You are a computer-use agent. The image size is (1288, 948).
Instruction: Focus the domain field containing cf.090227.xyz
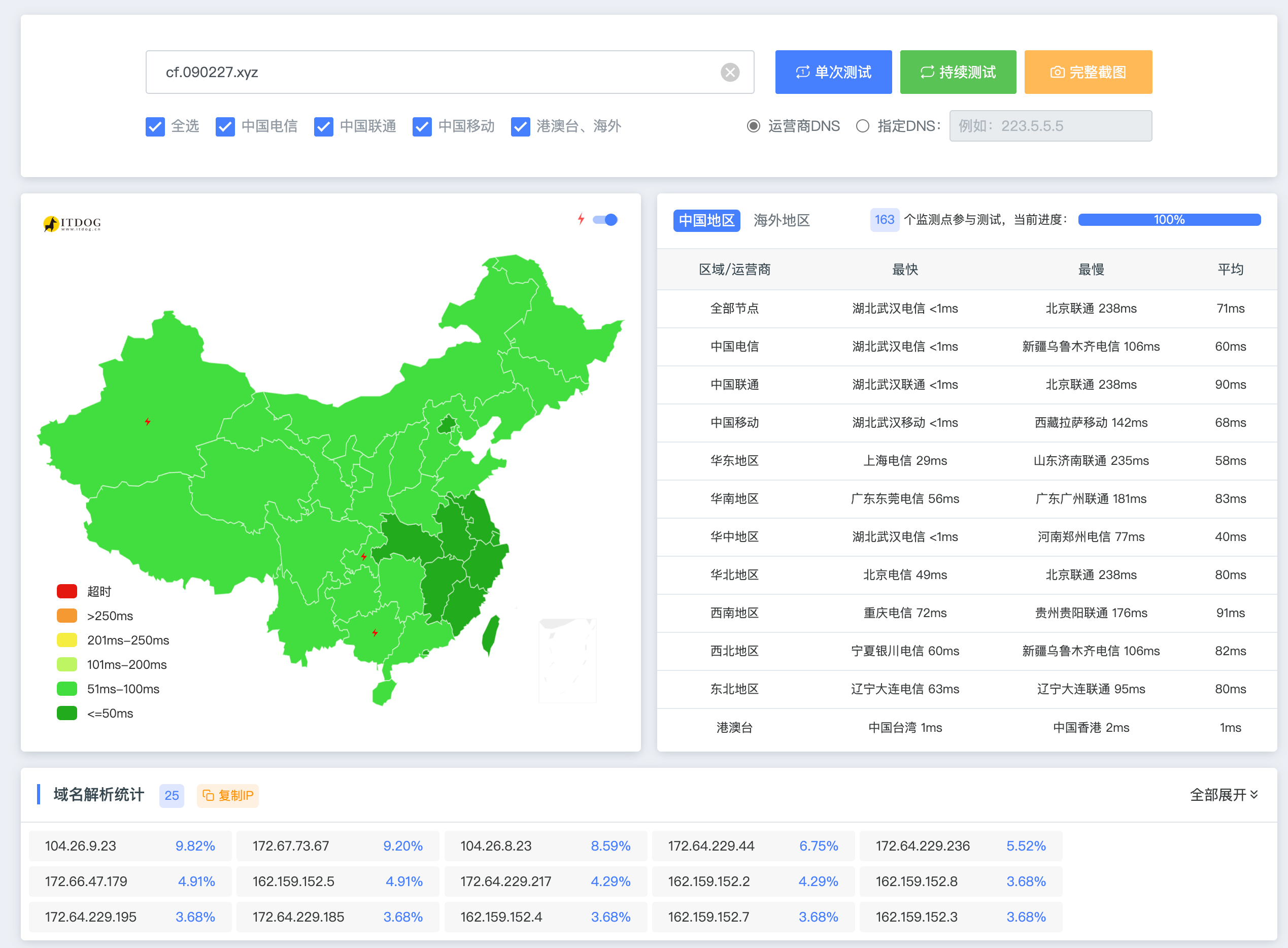point(450,72)
